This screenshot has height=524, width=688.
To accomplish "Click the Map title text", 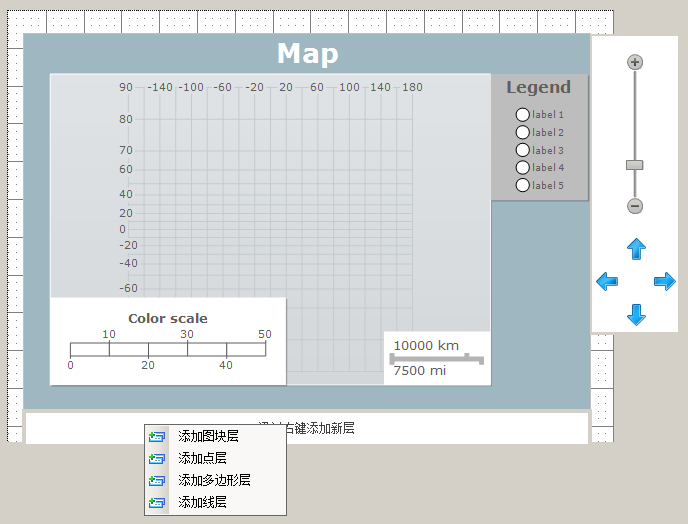I will (308, 54).
